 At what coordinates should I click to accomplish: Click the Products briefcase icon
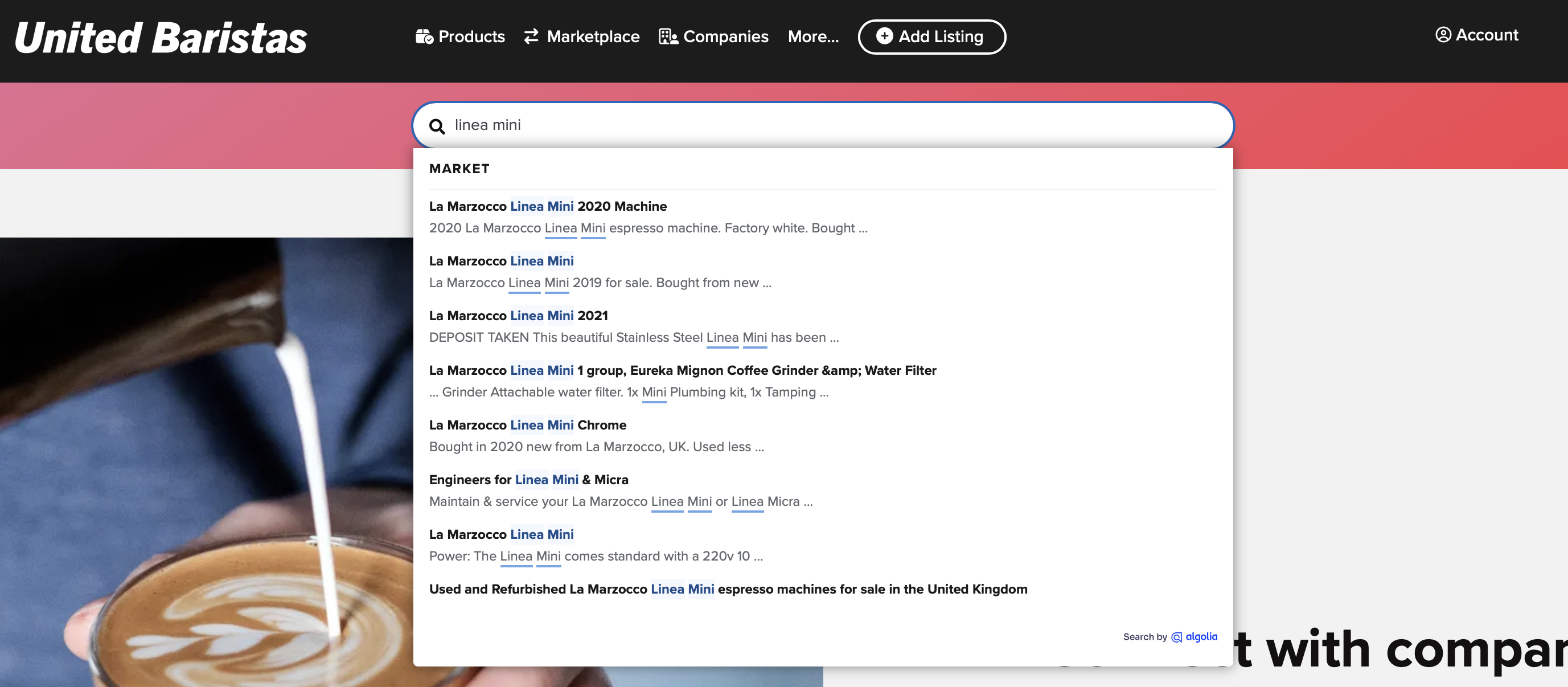[x=424, y=36]
